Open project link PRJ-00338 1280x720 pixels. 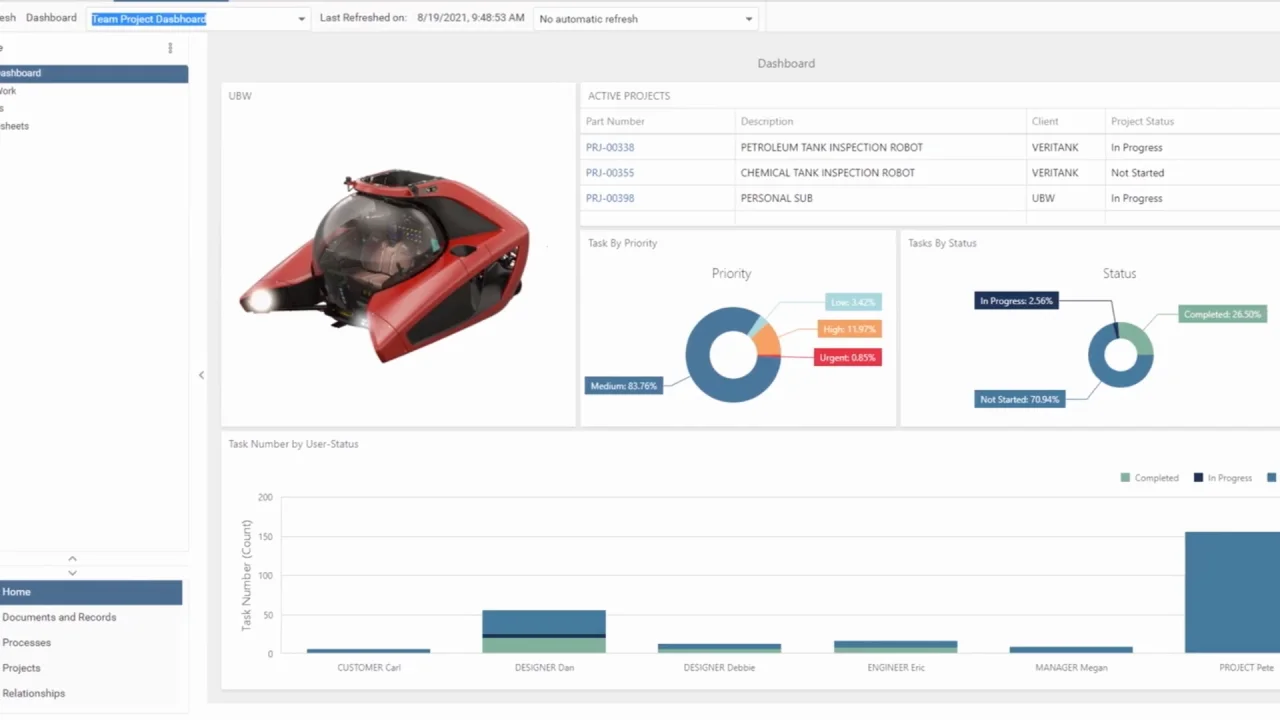click(x=610, y=147)
